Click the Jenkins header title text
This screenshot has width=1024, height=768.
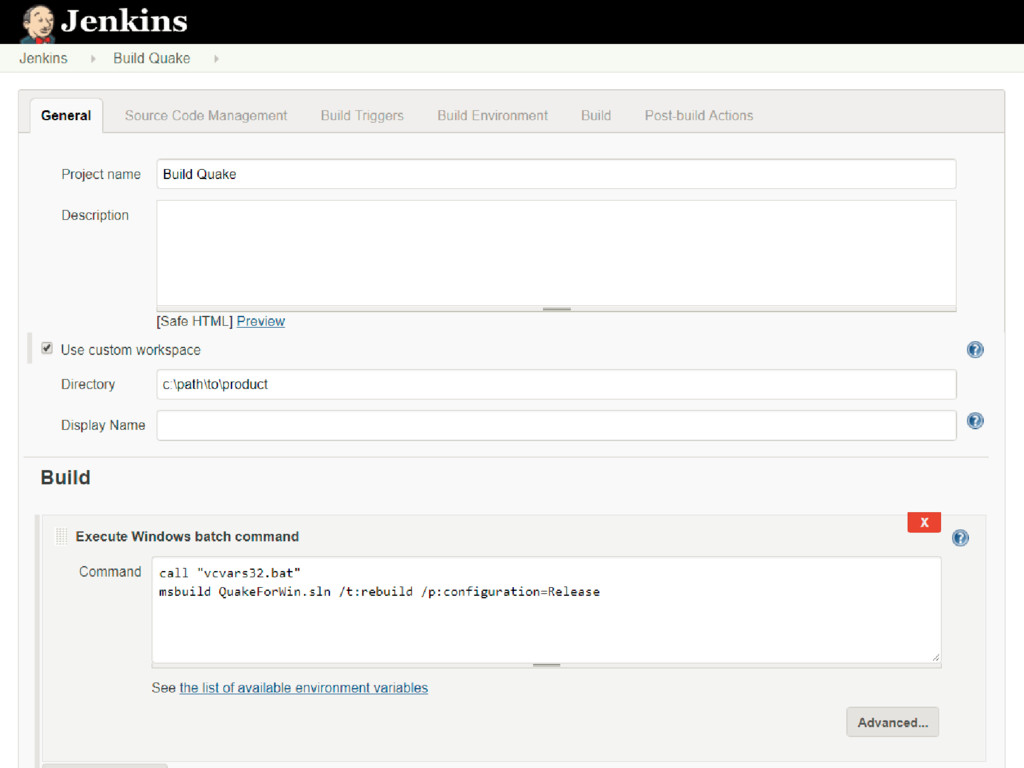point(124,21)
